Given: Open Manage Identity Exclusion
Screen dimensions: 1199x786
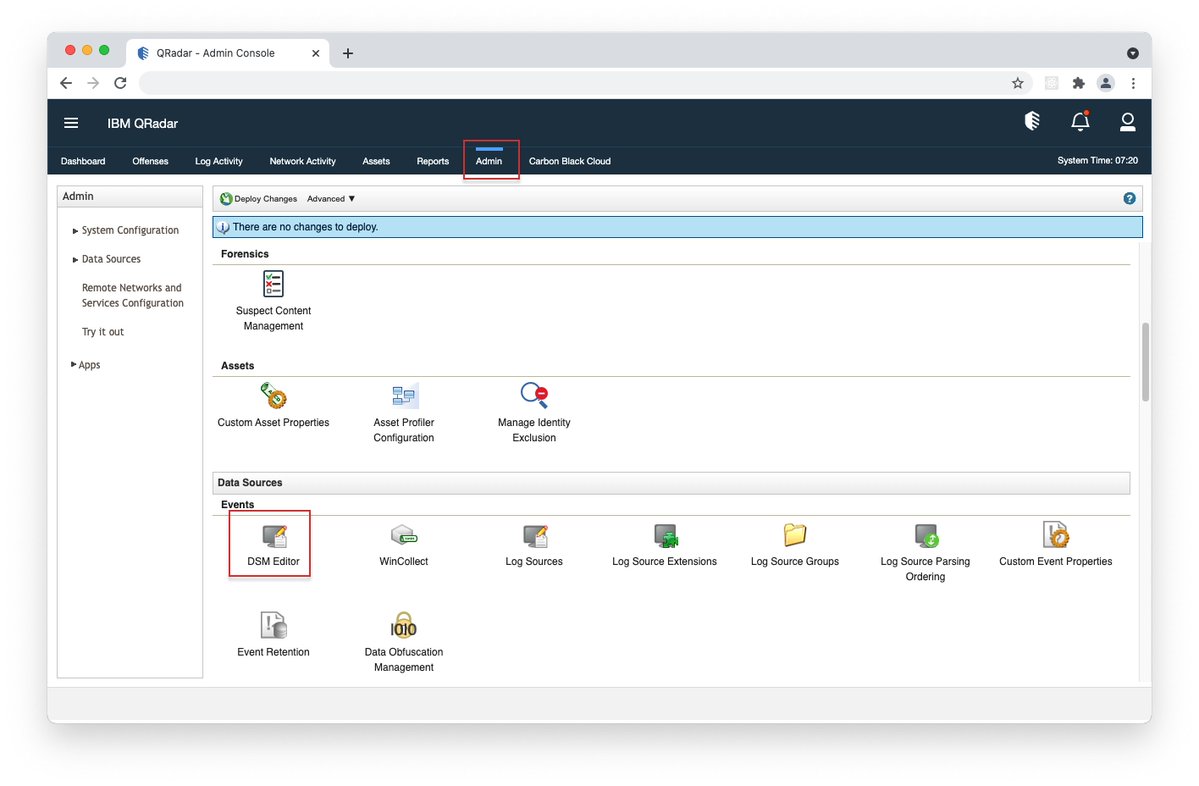Looking at the screenshot, I should point(534,413).
